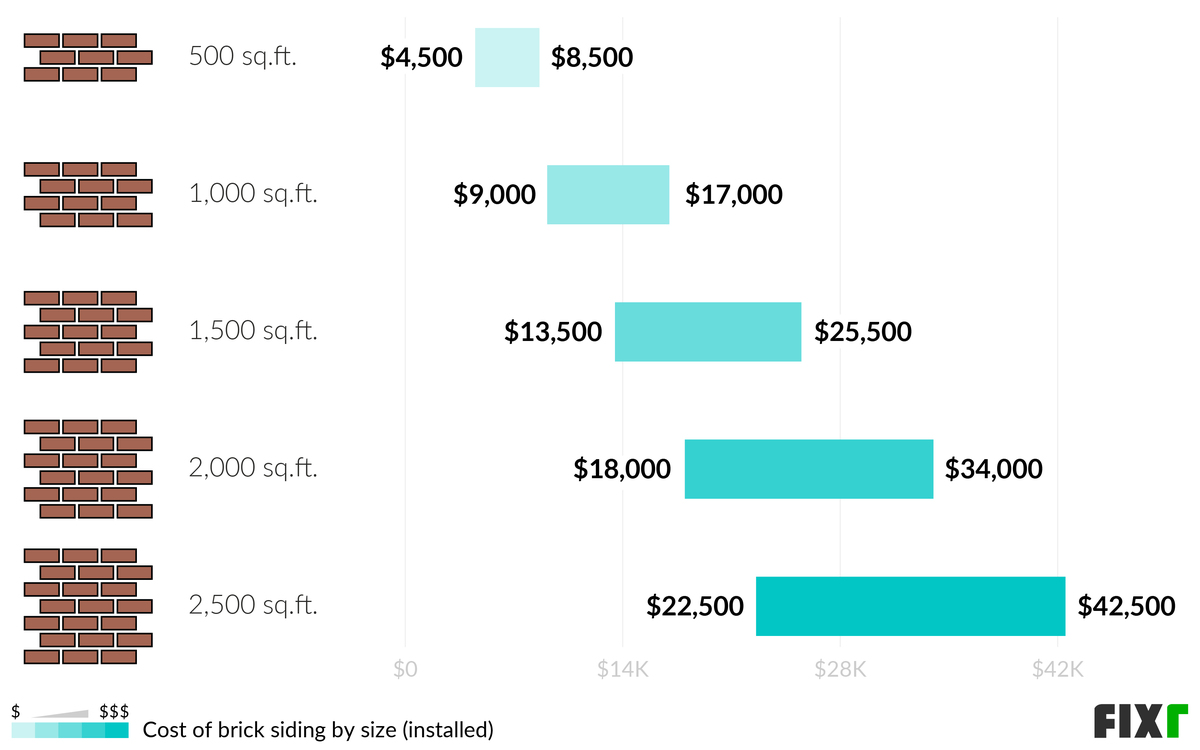Select the 500 sq.ft. cost bar
Viewport: 1200px width, 750px height.
click(507, 57)
